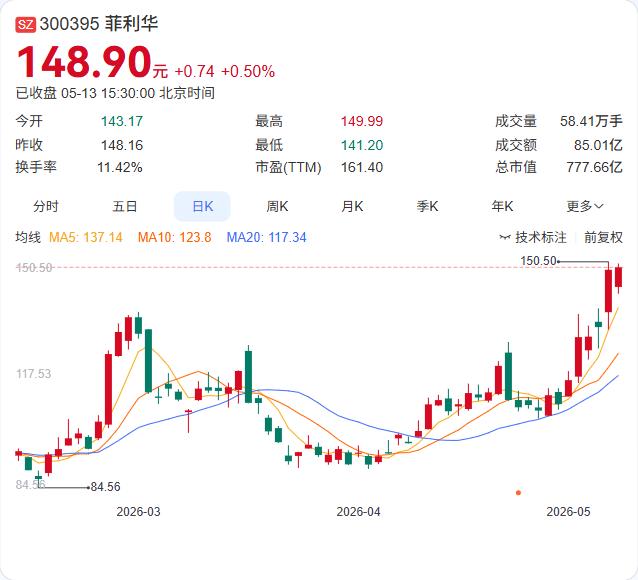Select the 日K daily candlestick tab
Screen dimensions: 638x580
click(202, 206)
